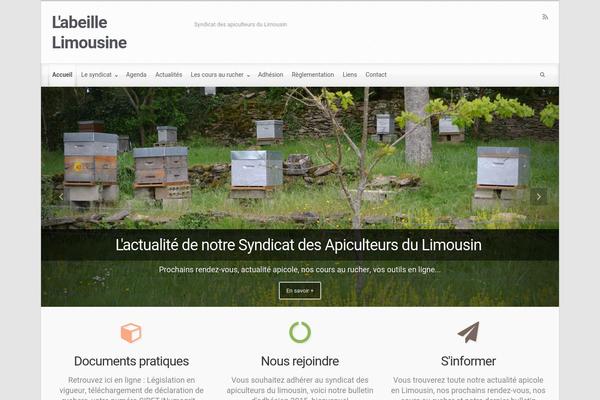This screenshot has height=400, width=600.
Task: Click the paper plane S'informer icon
Action: point(468,332)
